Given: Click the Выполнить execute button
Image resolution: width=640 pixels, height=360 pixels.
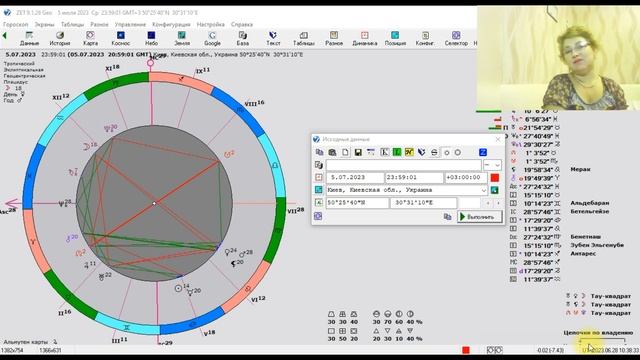Looking at the screenshot, I should coord(480,217).
